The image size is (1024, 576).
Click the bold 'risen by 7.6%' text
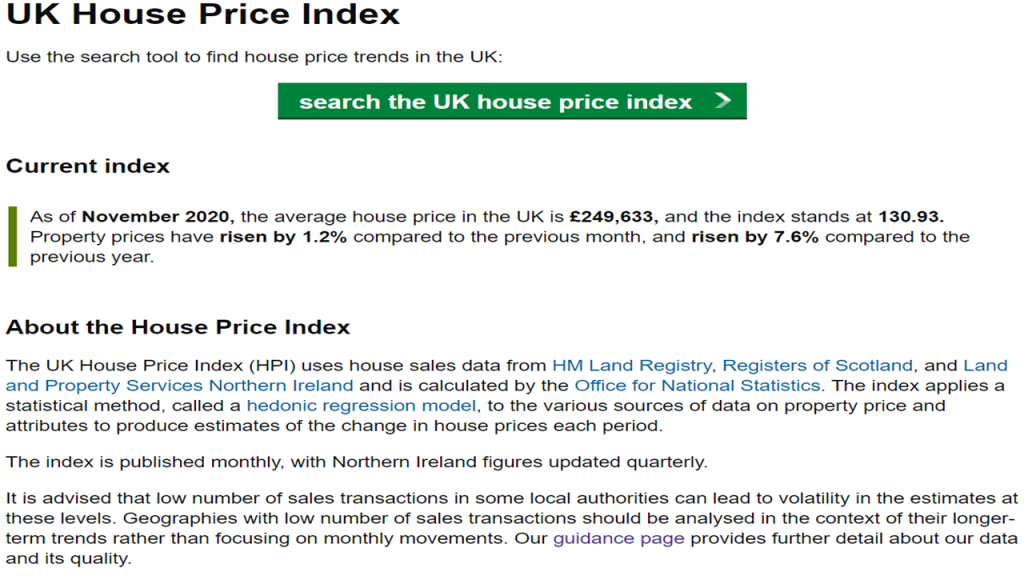[754, 237]
